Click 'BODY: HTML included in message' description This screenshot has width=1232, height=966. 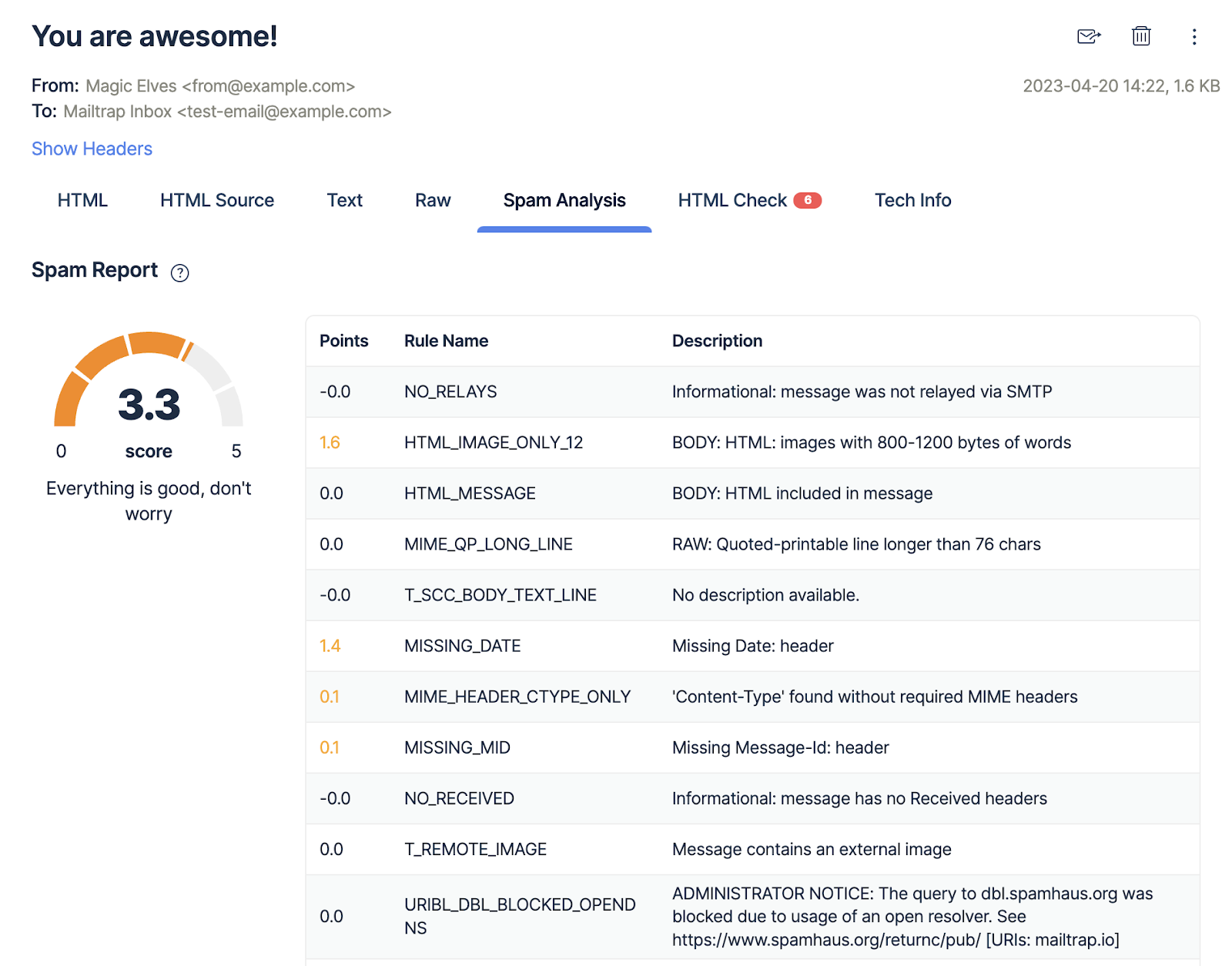(x=802, y=493)
